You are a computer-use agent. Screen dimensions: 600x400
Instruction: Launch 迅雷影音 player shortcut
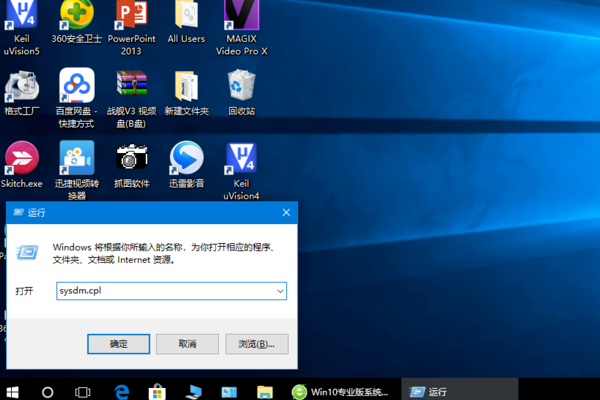tap(186, 165)
